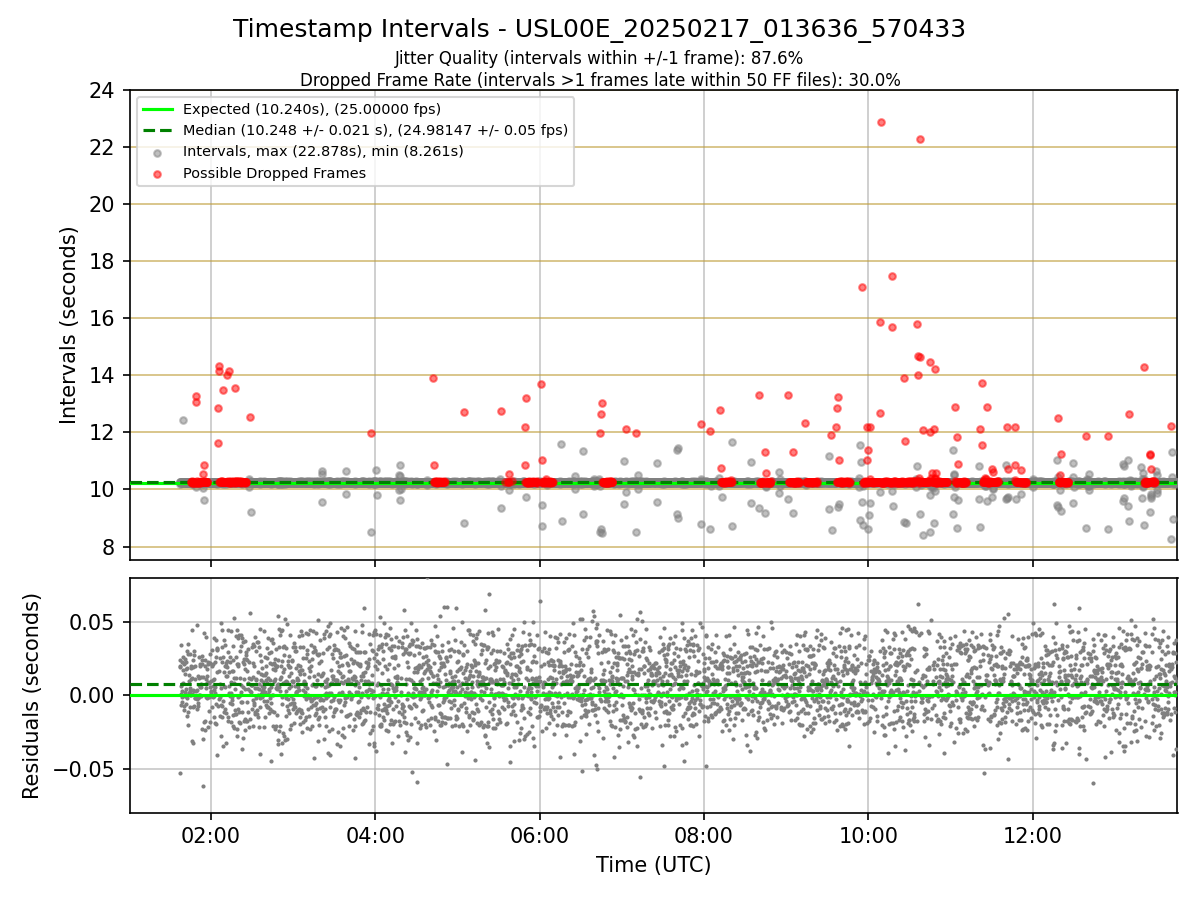
Task: Click the 'Residuals (seconds)' y-axis label
Action: (x=32, y=696)
